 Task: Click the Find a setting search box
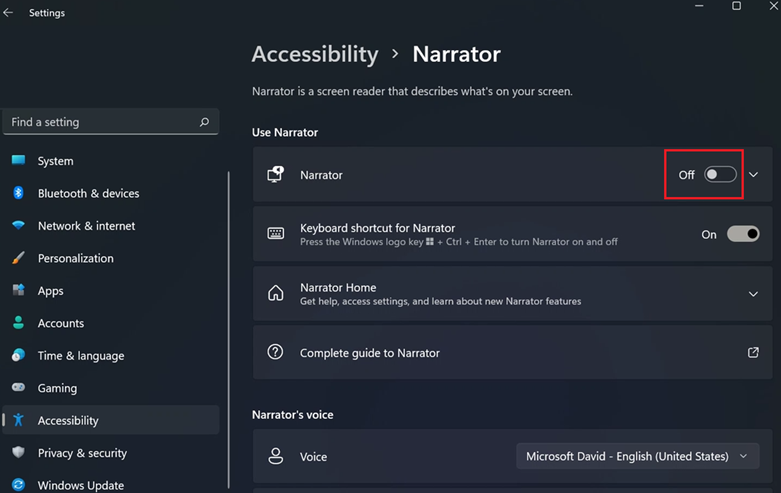click(100, 122)
